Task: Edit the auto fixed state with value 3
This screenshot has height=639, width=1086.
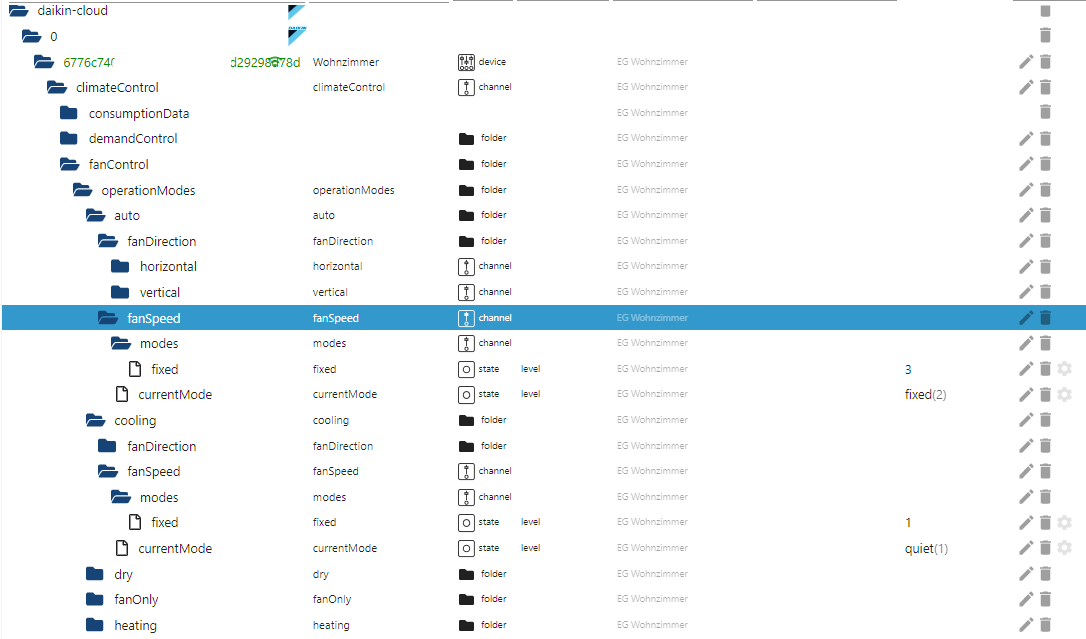Action: click(x=1026, y=369)
